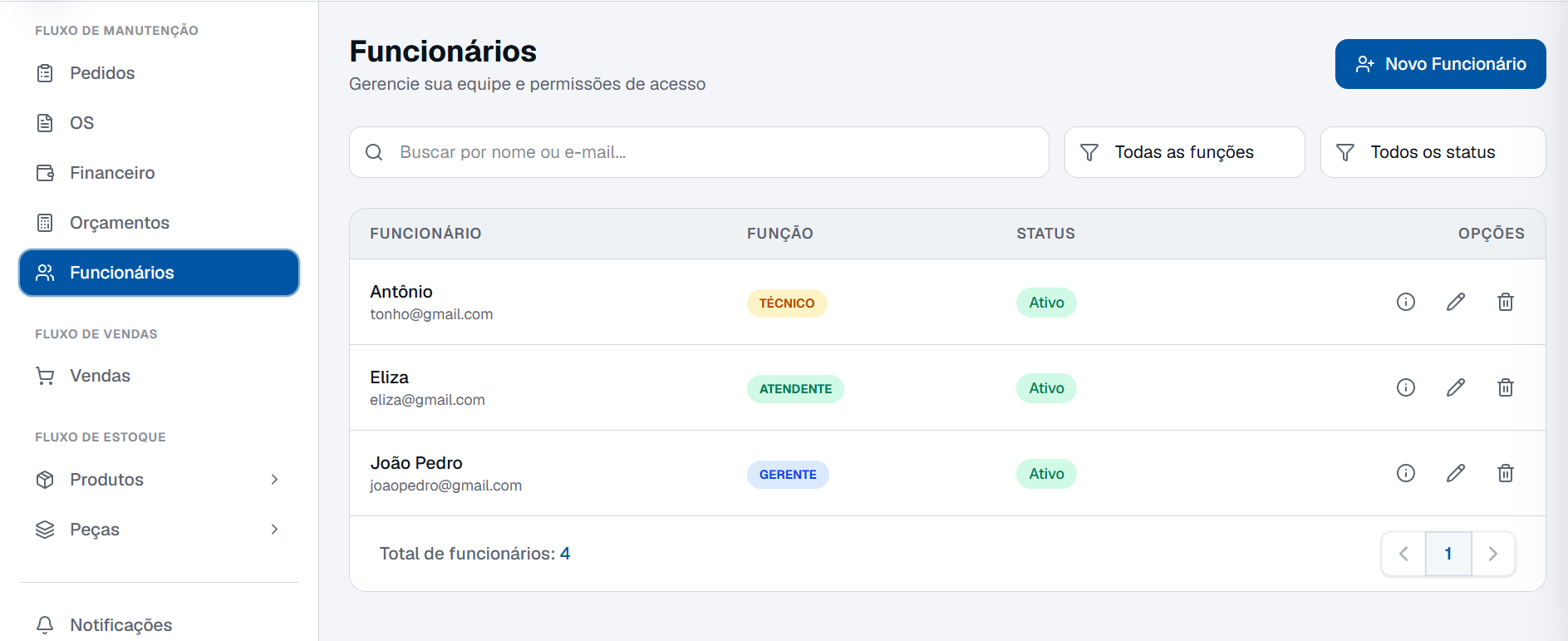The image size is (1568, 641).
Task: Click the STATUS column header
Action: click(x=1045, y=234)
